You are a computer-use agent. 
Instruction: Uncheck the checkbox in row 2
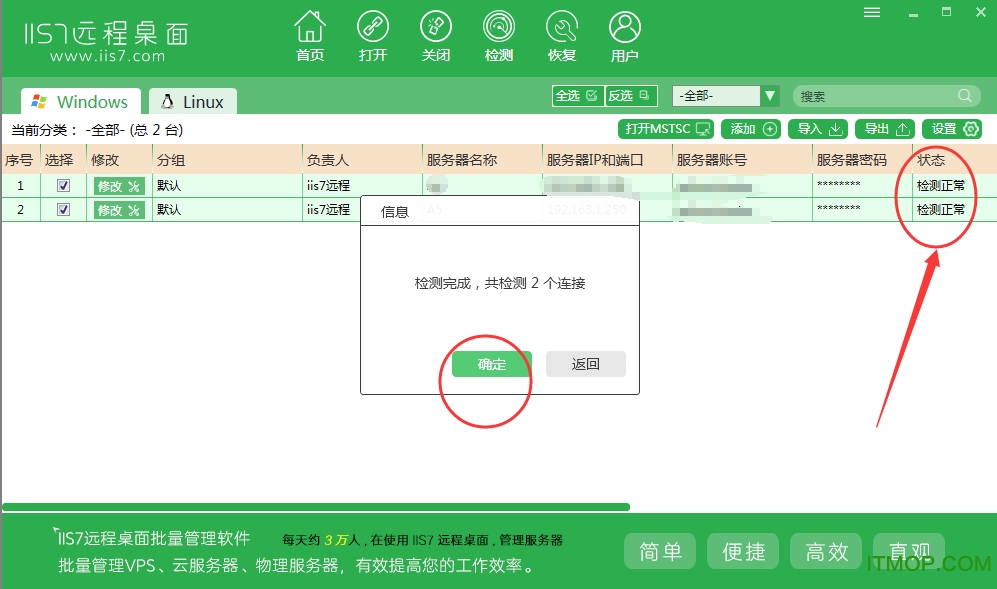click(64, 210)
